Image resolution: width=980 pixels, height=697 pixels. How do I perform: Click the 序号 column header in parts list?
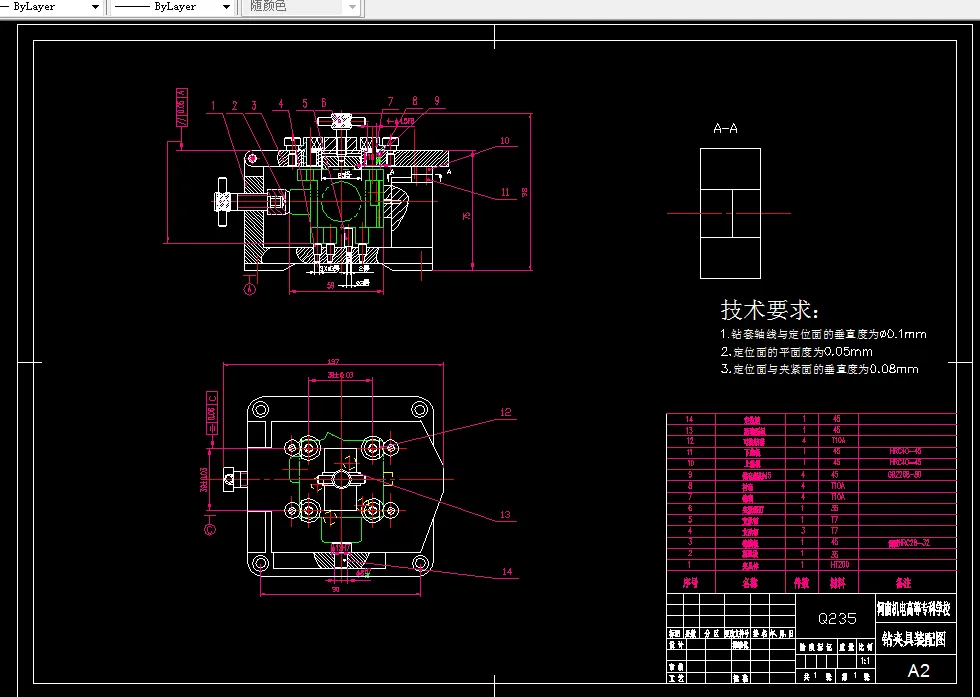(x=691, y=583)
